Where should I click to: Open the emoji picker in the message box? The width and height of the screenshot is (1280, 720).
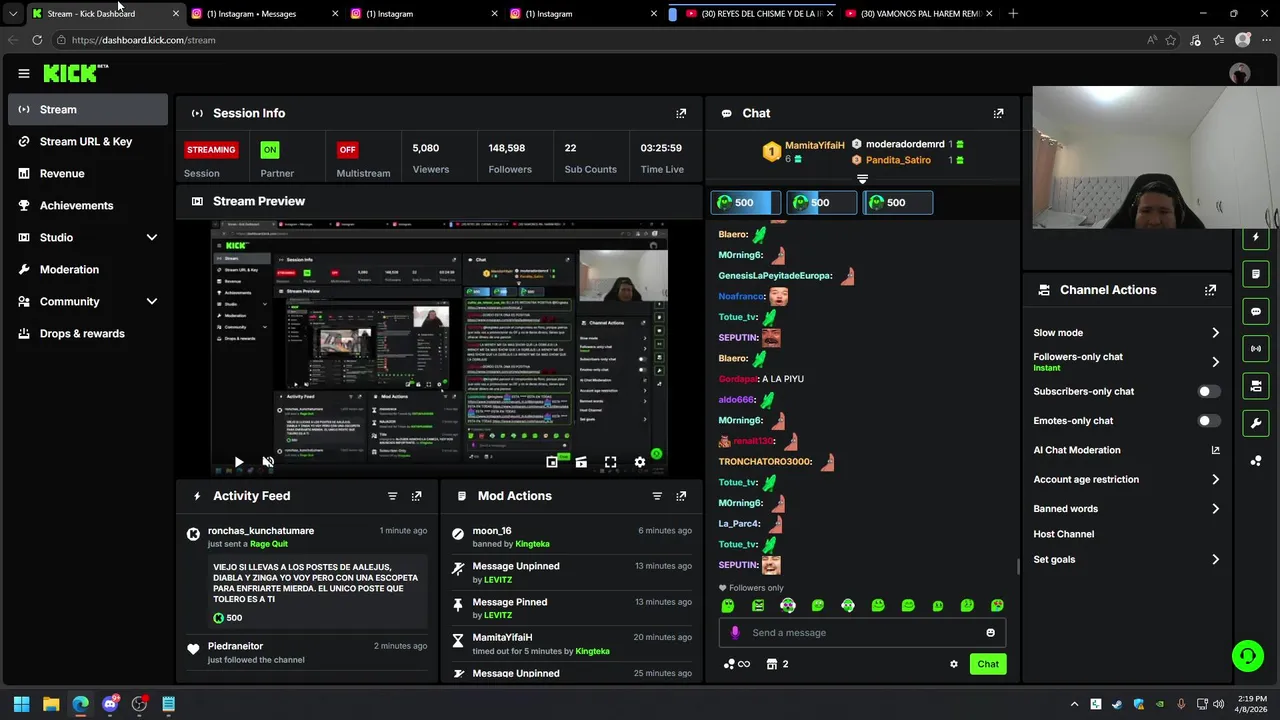click(990, 632)
